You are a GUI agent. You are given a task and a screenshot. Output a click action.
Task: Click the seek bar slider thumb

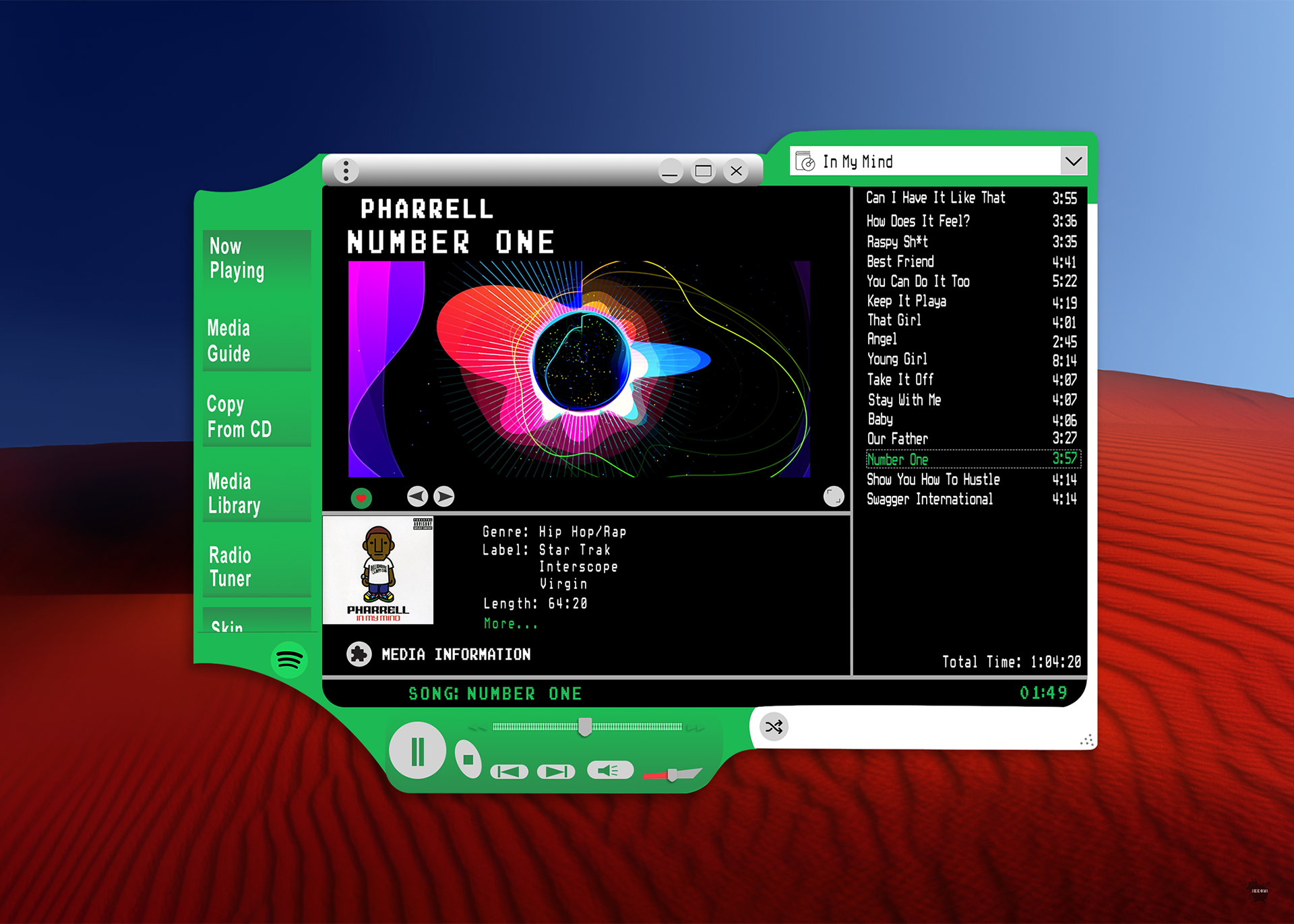click(x=585, y=727)
